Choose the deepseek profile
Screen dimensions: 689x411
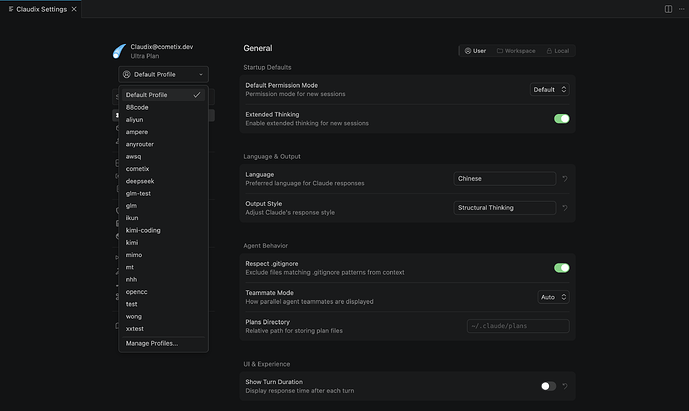[x=163, y=181]
